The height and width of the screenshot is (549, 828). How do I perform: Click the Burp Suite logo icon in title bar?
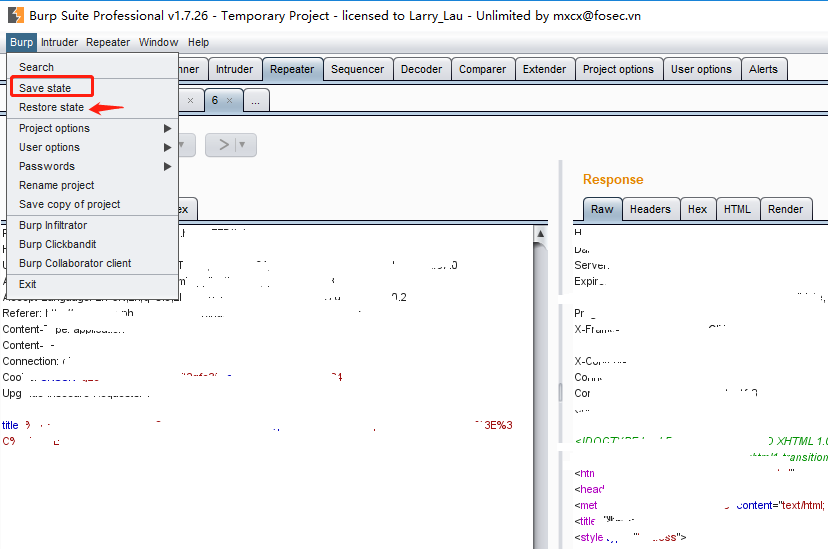[16, 15]
